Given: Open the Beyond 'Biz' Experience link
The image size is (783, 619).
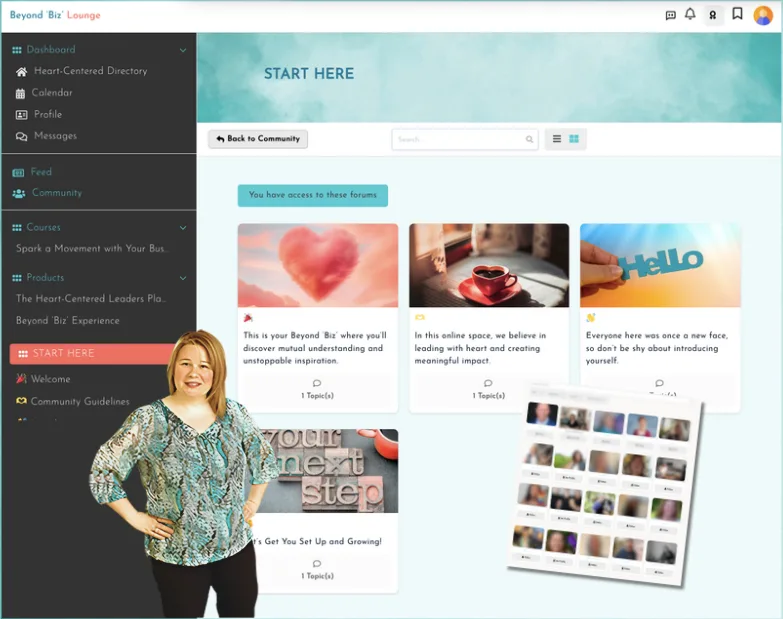Looking at the screenshot, I should coord(68,321).
